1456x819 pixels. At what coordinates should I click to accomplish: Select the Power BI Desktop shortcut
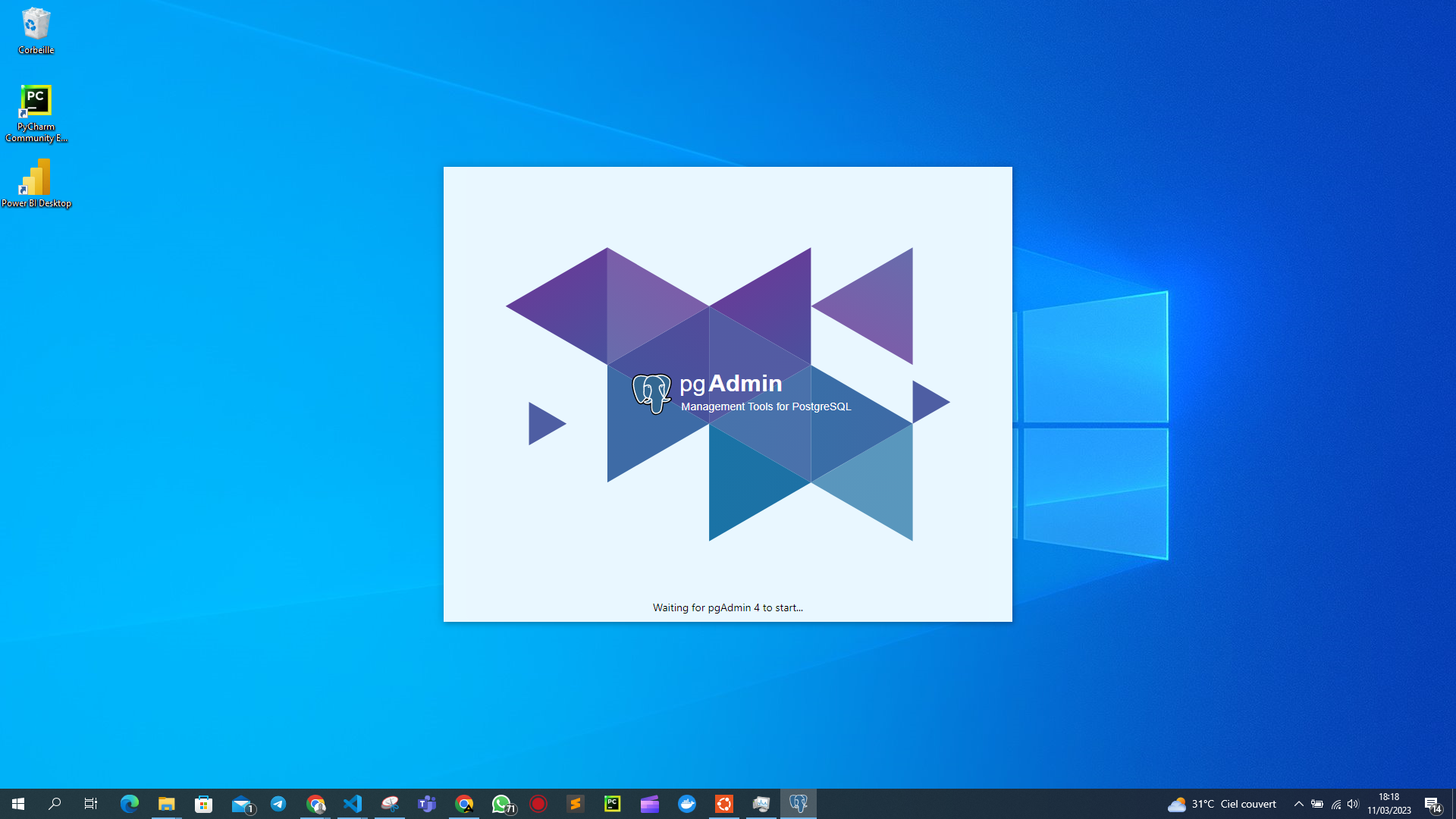pos(36,183)
